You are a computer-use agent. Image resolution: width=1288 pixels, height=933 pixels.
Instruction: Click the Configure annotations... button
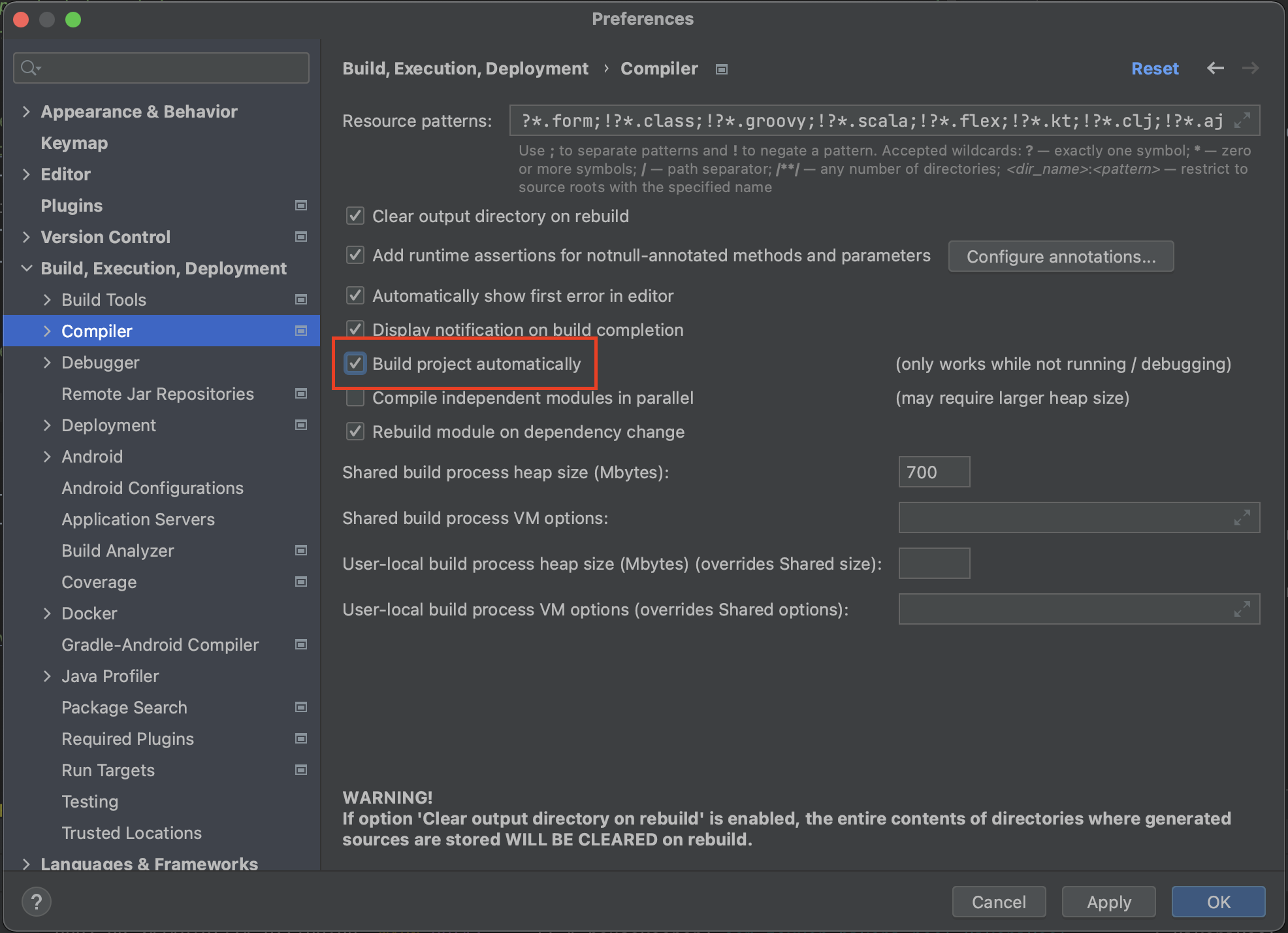pyautogui.click(x=1061, y=256)
